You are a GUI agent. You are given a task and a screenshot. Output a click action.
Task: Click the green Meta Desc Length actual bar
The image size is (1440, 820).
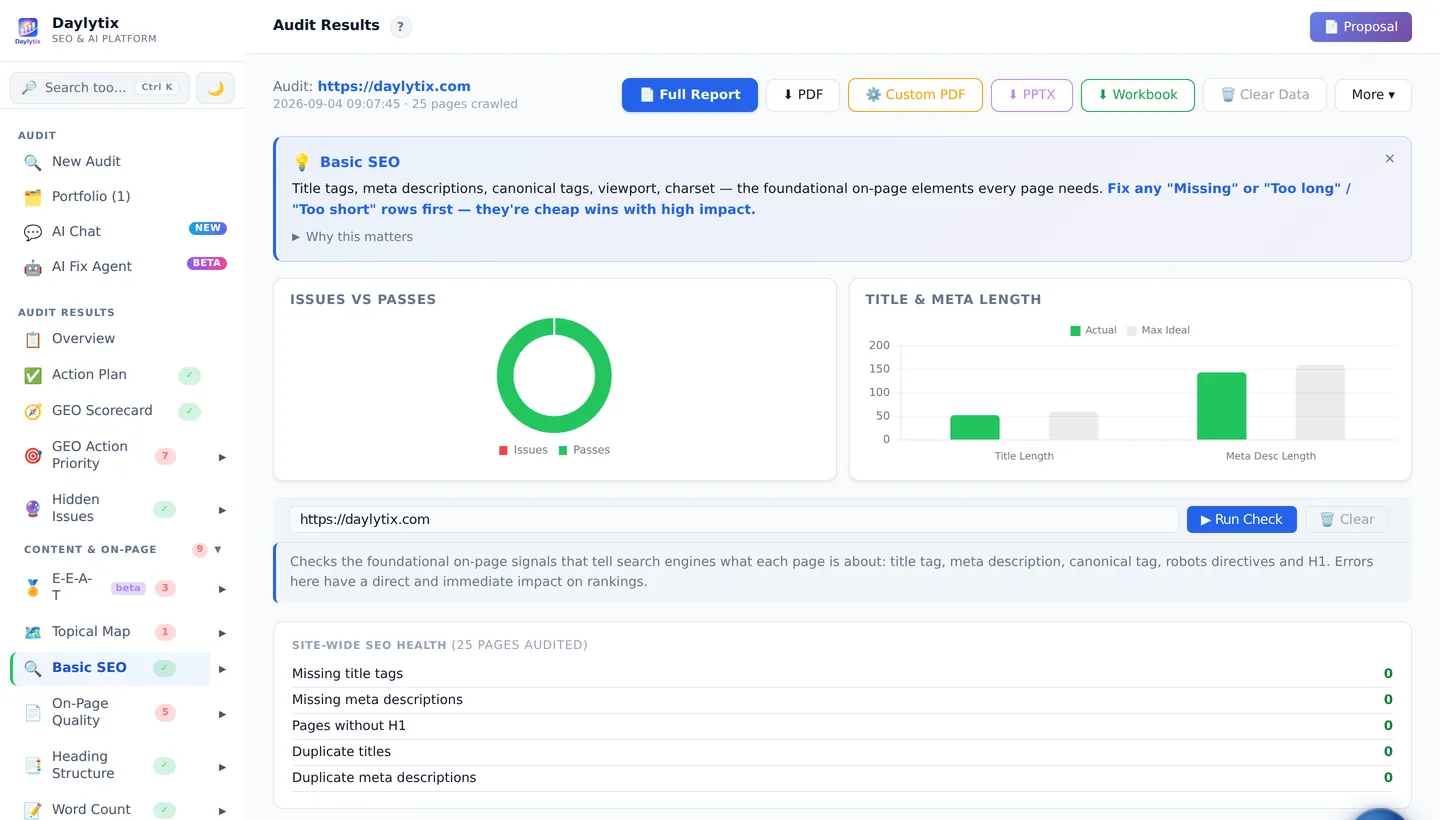pos(1222,406)
